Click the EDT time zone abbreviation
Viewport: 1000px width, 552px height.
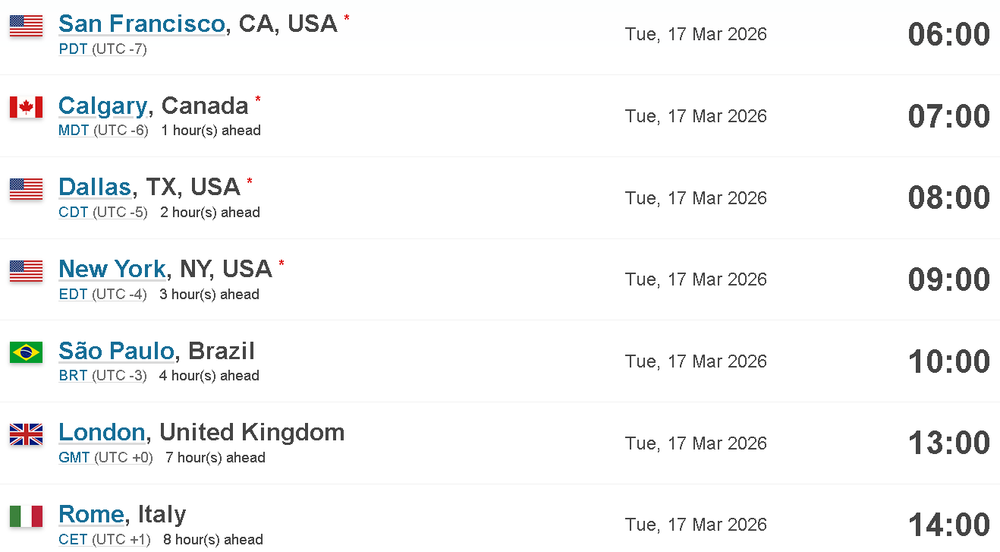pyautogui.click(x=73, y=294)
